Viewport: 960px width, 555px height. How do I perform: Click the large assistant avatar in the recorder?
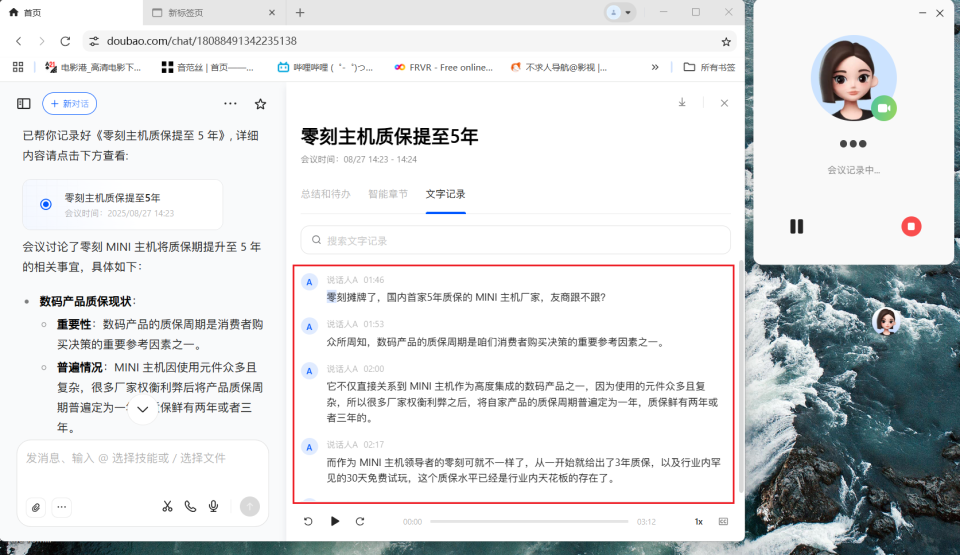click(x=853, y=78)
